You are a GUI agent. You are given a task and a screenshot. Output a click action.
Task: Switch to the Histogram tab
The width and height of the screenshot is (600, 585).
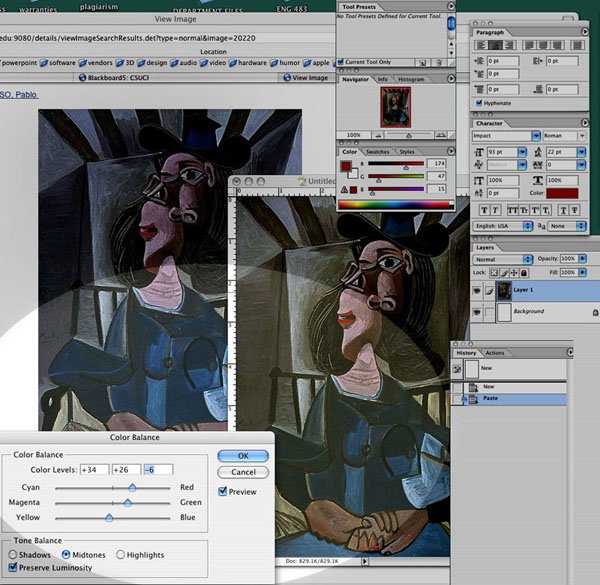point(411,79)
